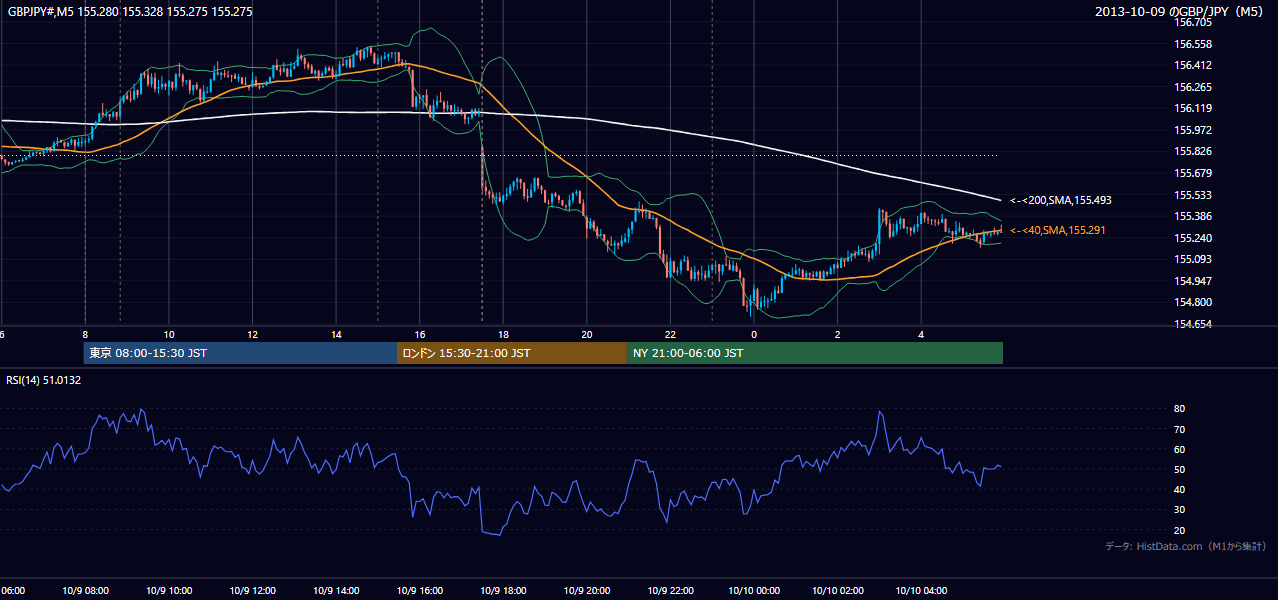Image resolution: width=1278 pixels, height=600 pixels.
Task: Click price axis label 154.800
Action: pos(1193,302)
